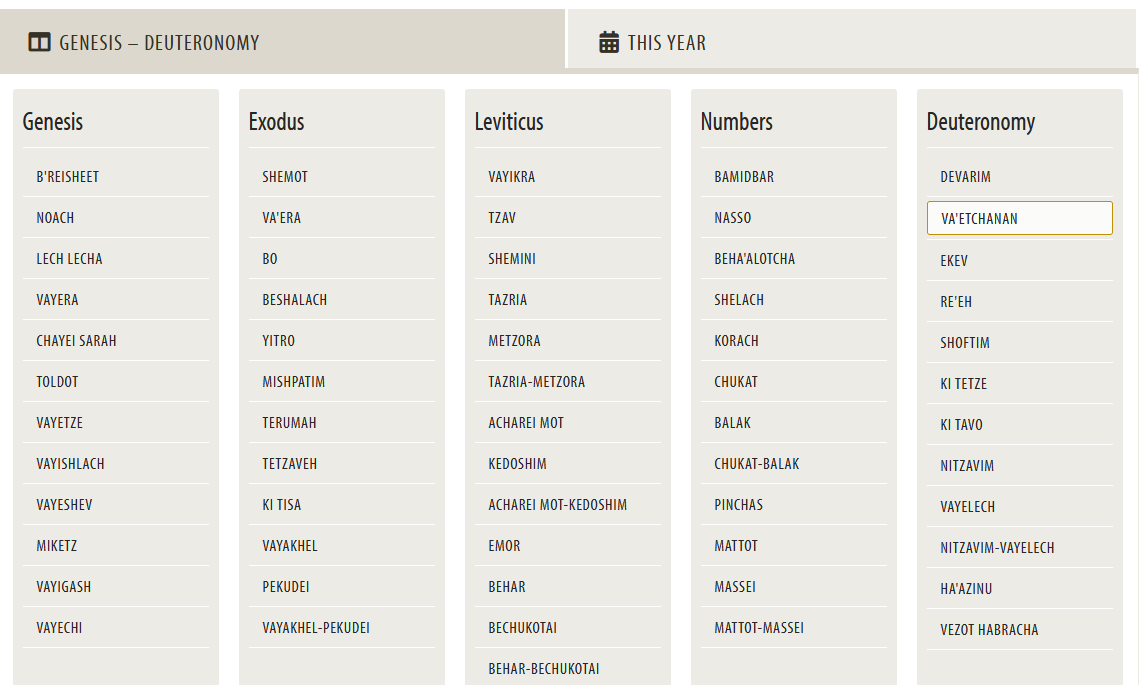Open the Beha'alotcha portion

[755, 259]
